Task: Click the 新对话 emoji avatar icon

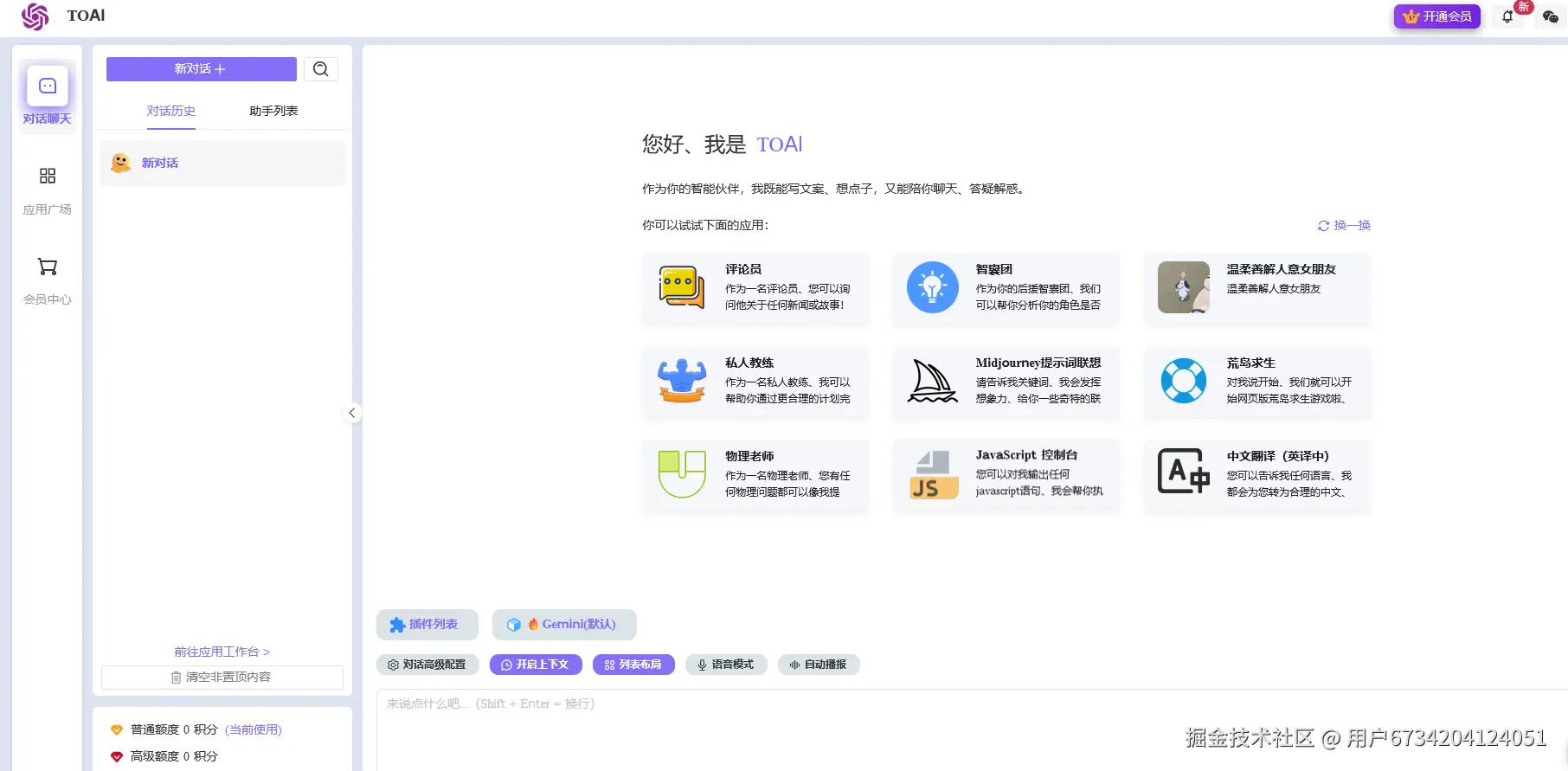Action: point(121,163)
